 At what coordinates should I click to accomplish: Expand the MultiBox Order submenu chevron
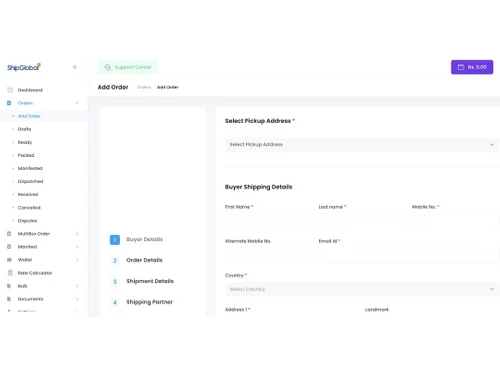click(x=77, y=234)
